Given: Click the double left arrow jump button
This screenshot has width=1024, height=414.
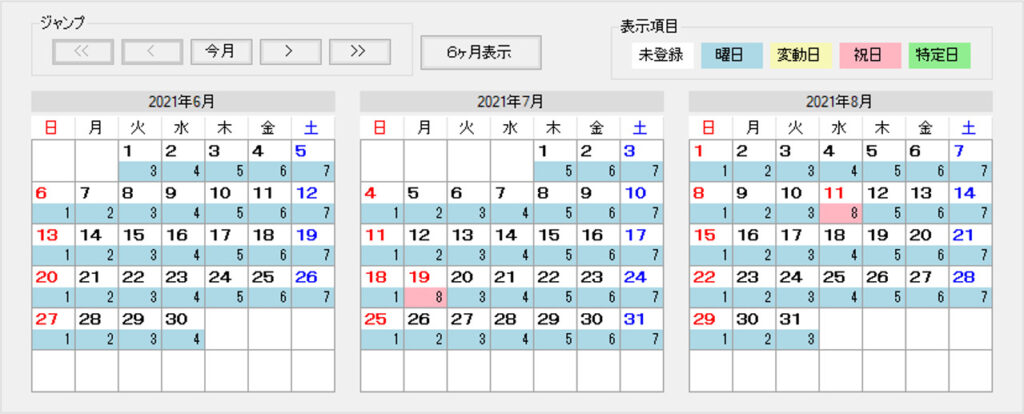Looking at the screenshot, I should pyautogui.click(x=82, y=52).
